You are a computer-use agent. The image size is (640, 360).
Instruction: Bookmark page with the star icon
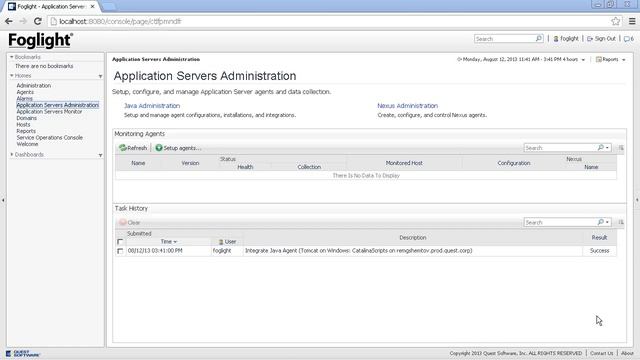616,21
